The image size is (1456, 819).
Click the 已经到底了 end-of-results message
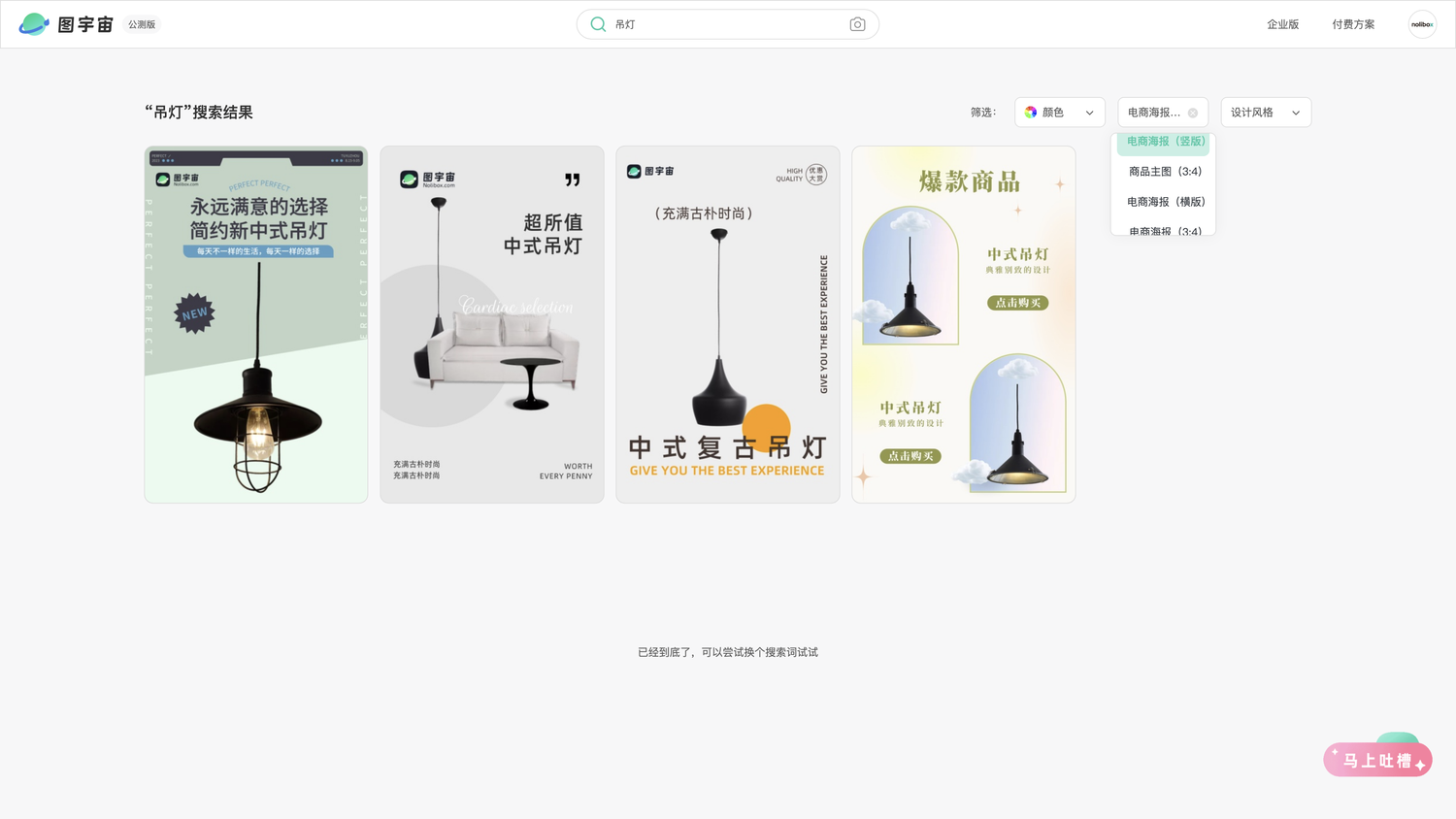click(x=728, y=652)
